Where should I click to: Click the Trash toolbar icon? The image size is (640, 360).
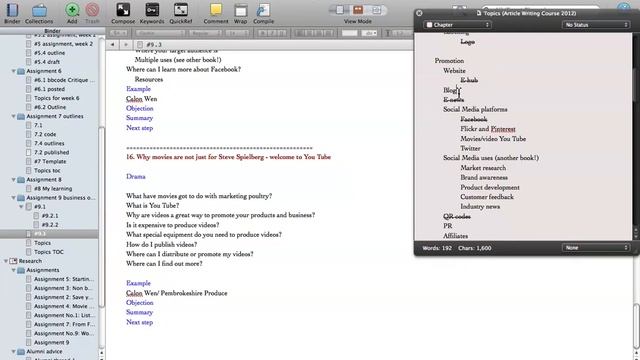tap(93, 10)
